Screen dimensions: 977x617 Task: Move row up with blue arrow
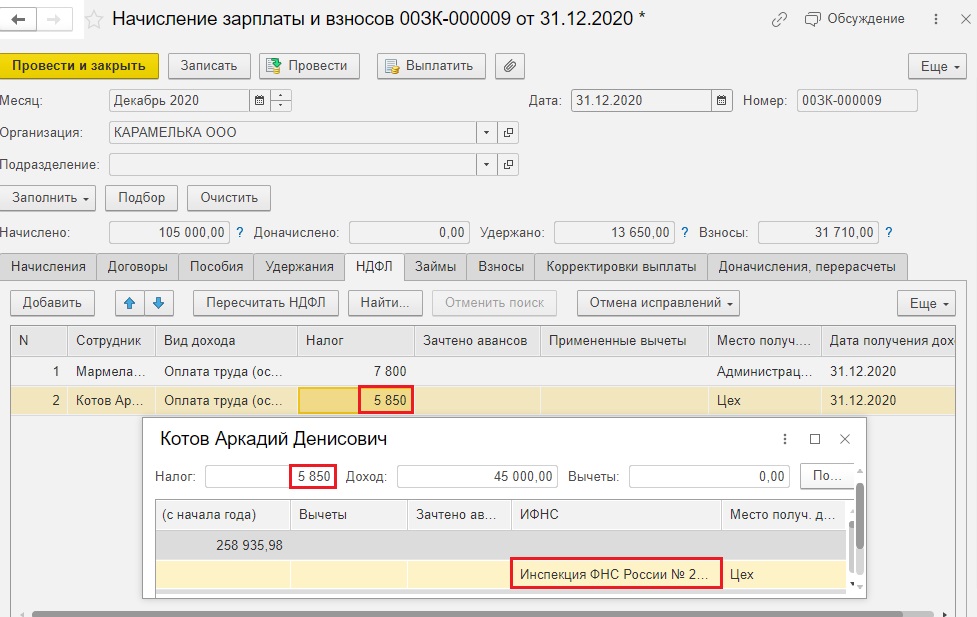coord(130,303)
